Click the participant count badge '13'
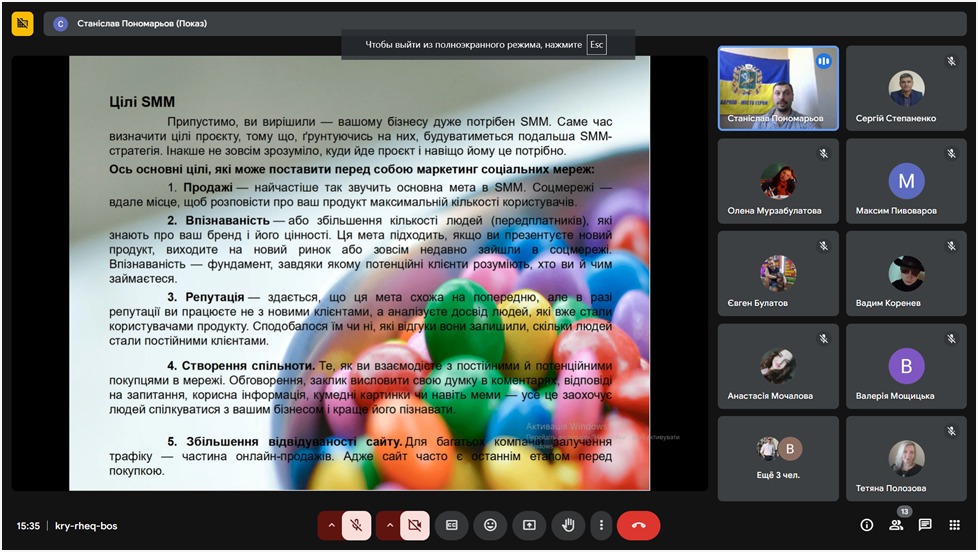 (x=904, y=511)
